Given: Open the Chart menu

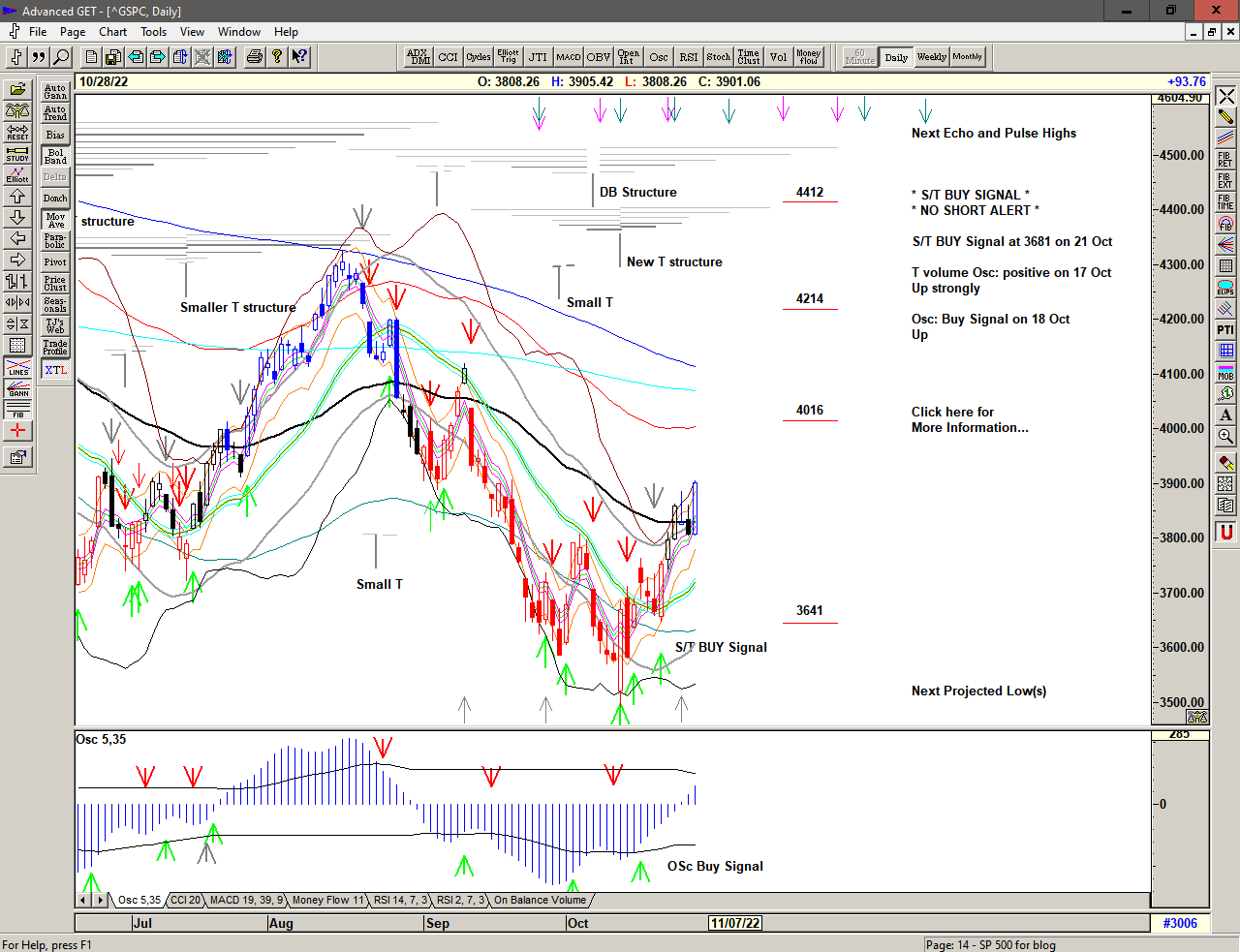Looking at the screenshot, I should (112, 32).
